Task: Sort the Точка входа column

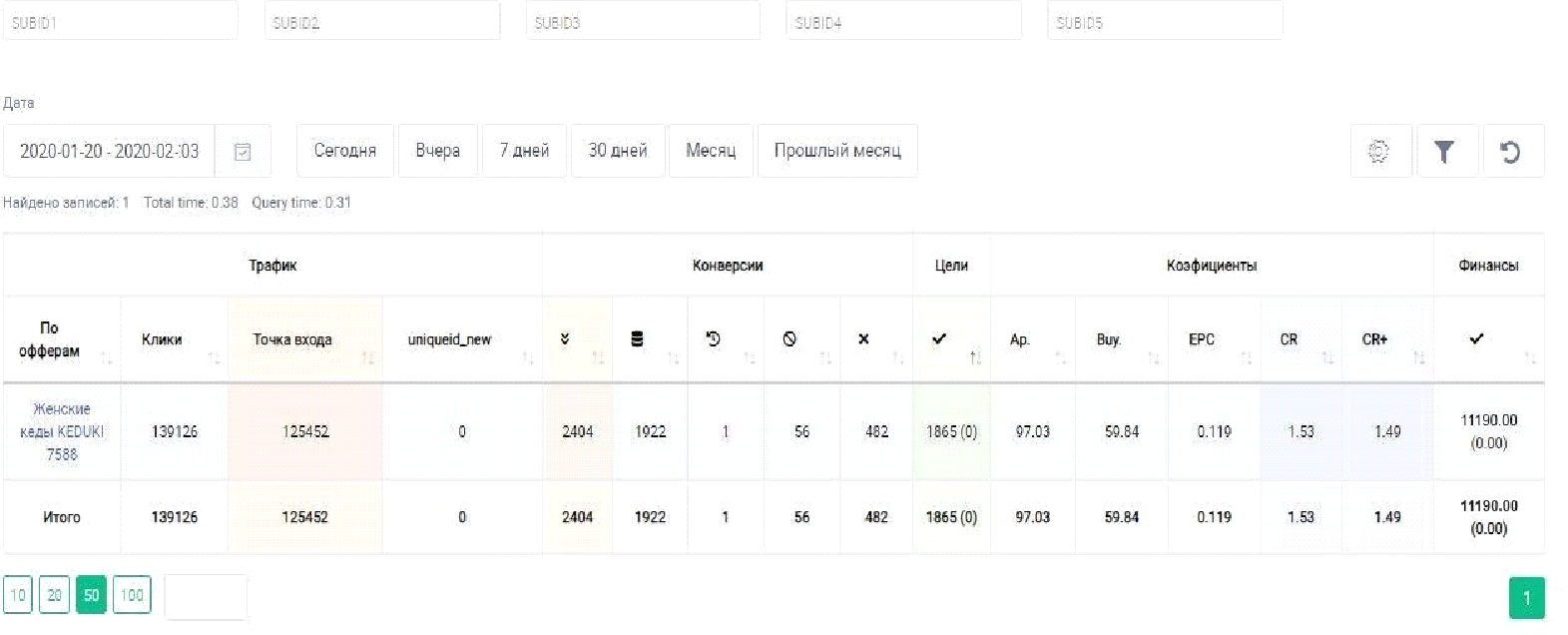Action: click(304, 339)
